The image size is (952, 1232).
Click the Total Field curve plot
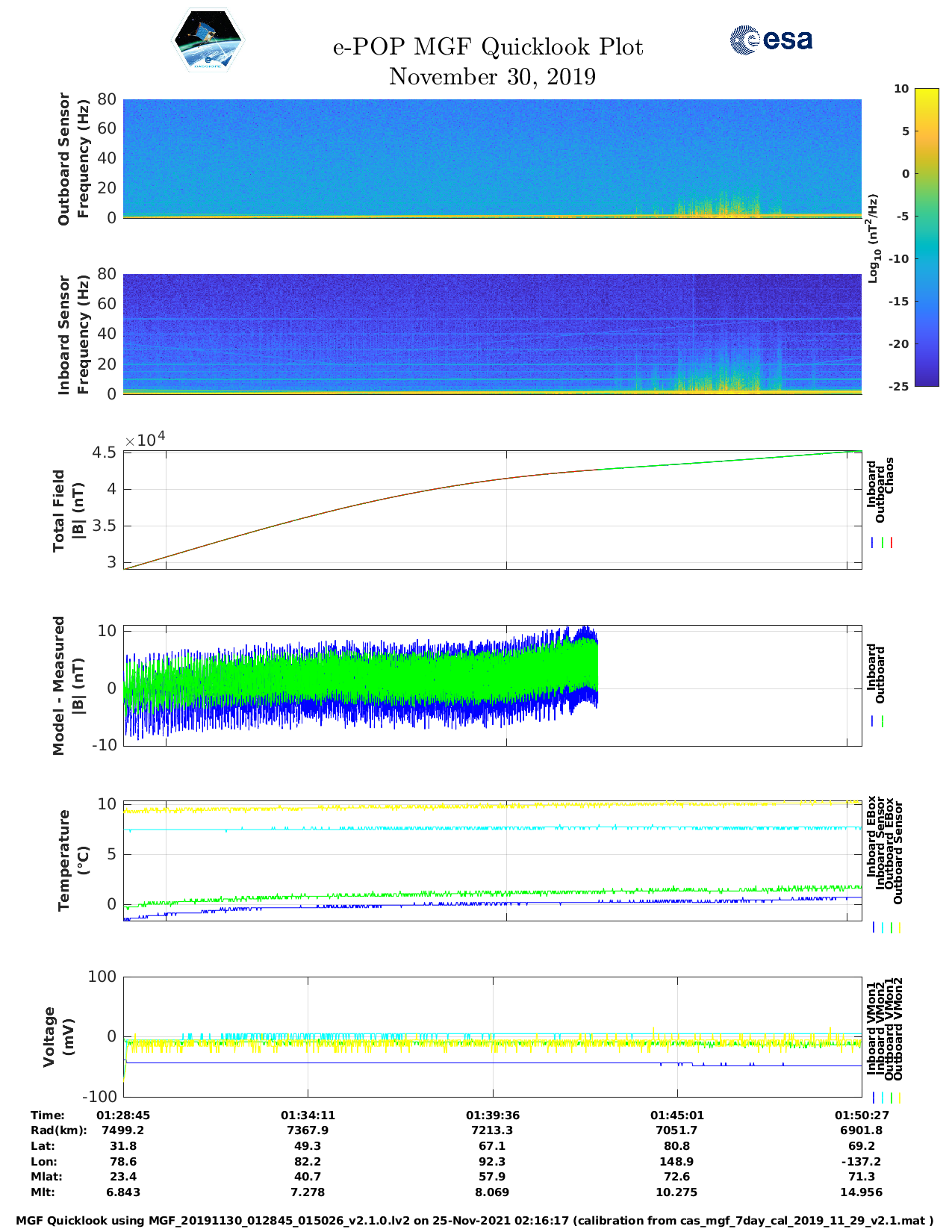[492, 509]
